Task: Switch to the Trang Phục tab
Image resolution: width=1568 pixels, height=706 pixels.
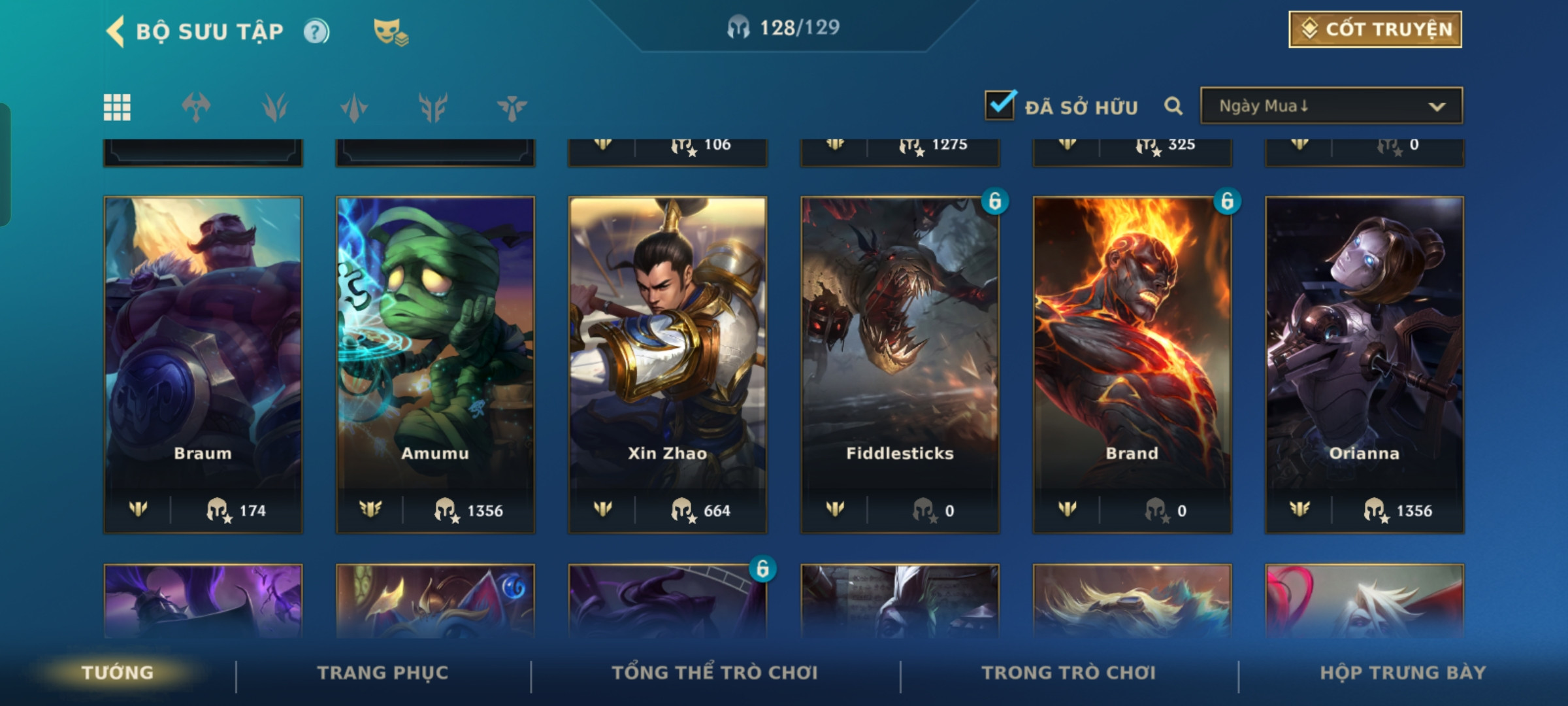Action: coord(383,673)
